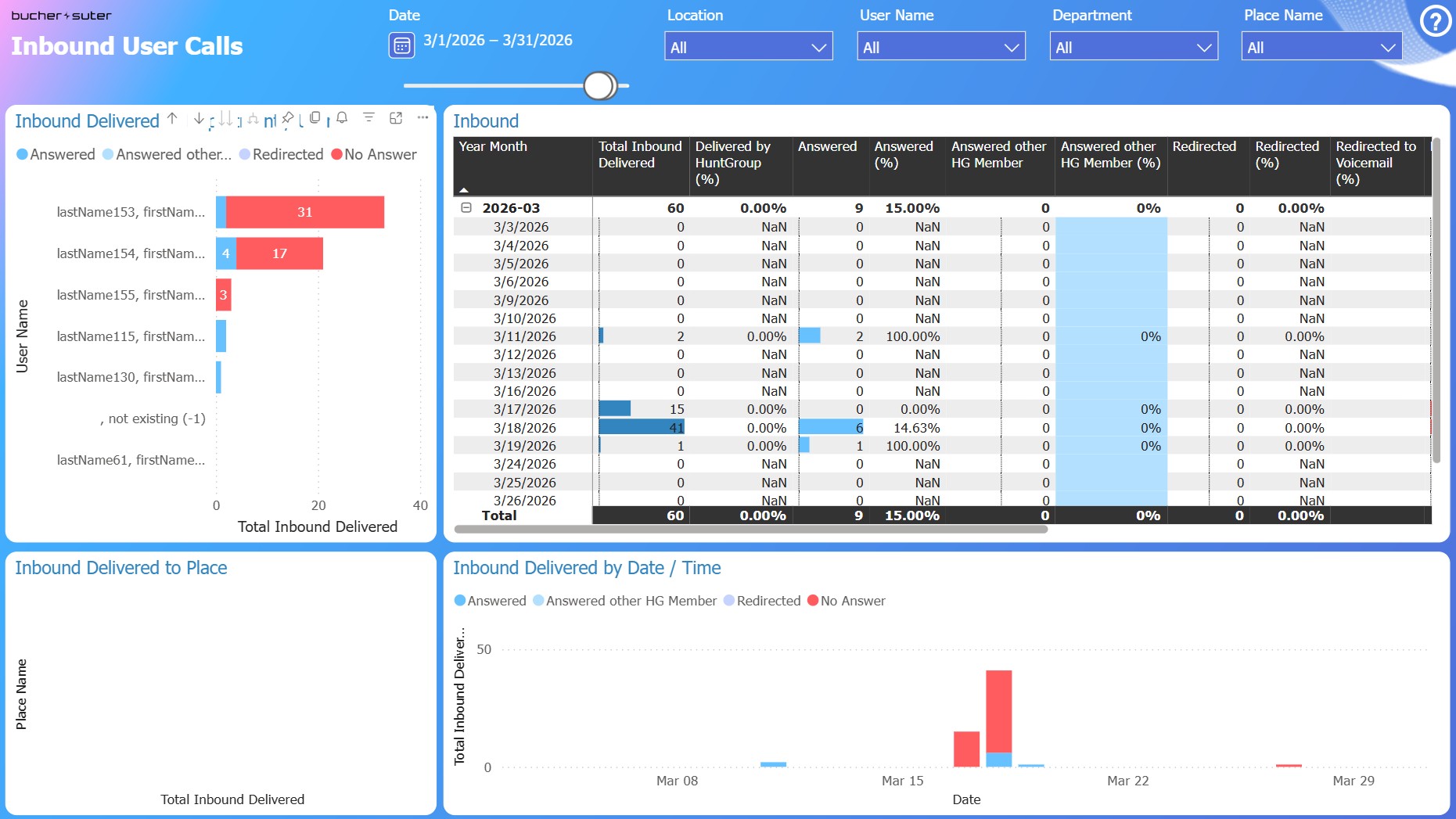Select the red 3 bar for lastName155
Viewport: 1456px width, 819px height.
click(x=224, y=295)
